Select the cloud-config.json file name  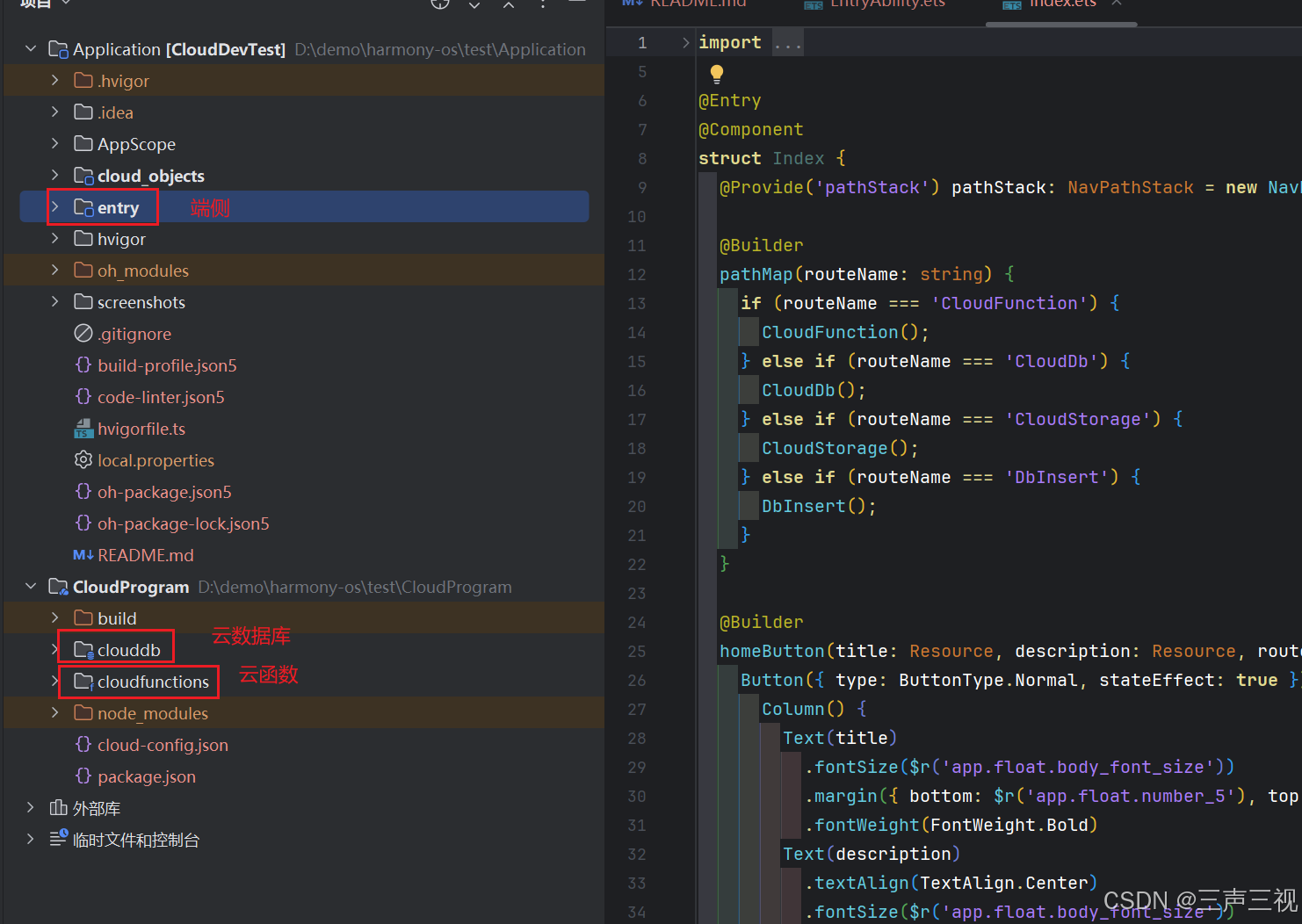(163, 745)
